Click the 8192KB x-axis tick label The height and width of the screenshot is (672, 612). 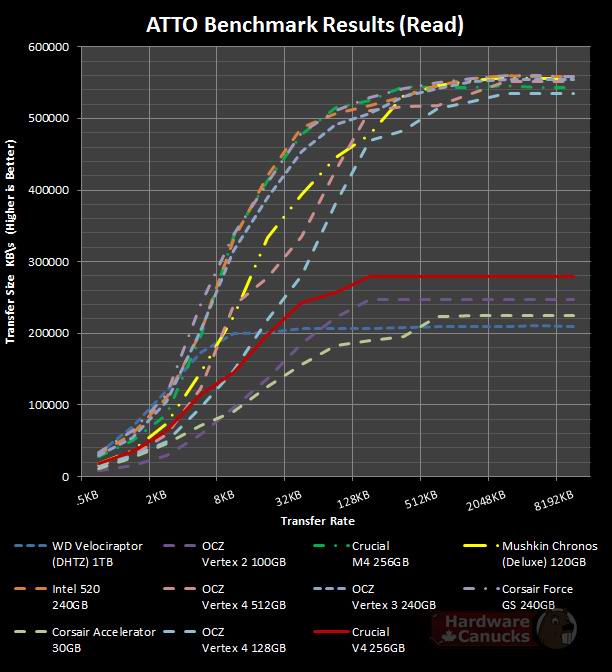pos(552,497)
